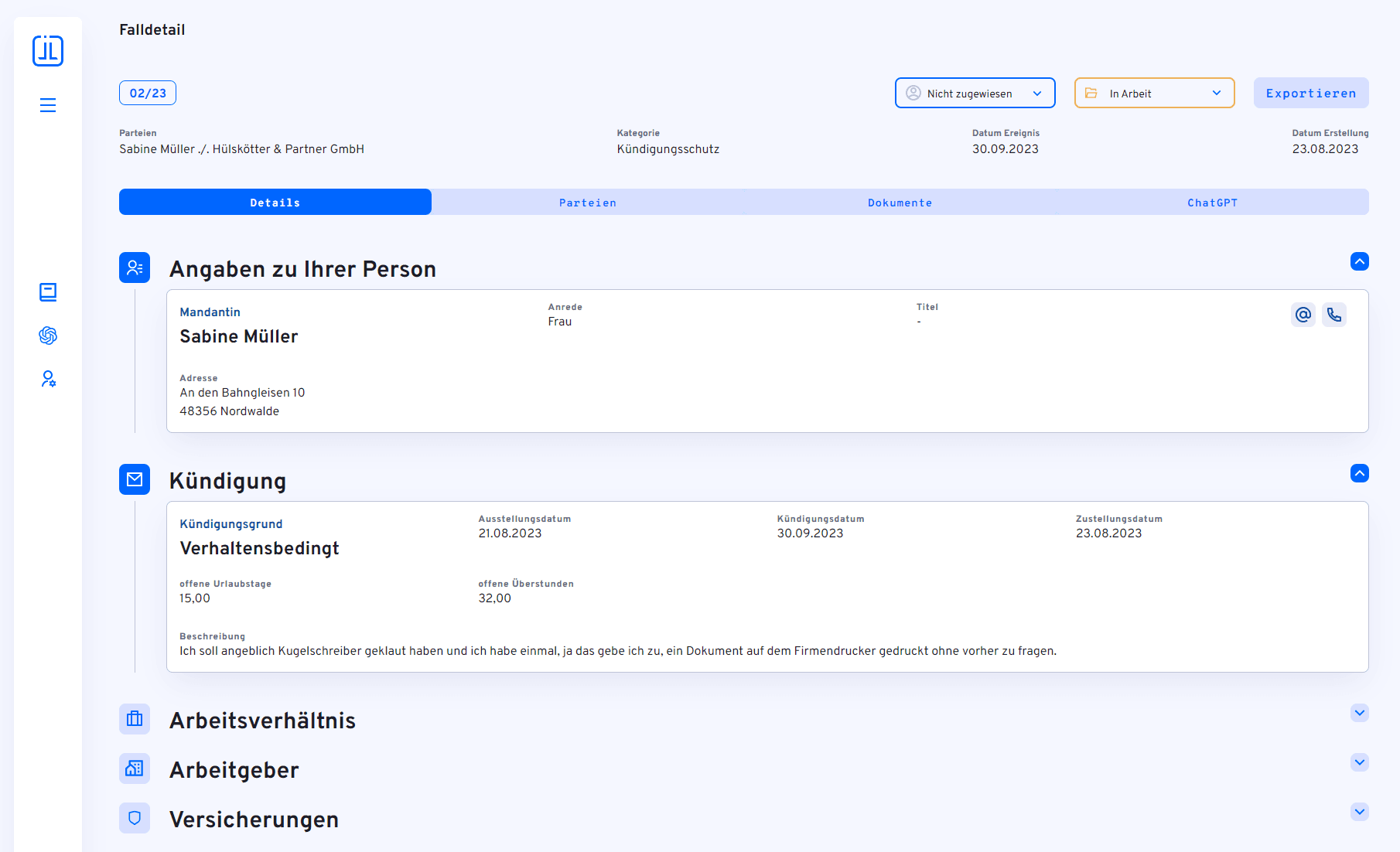Click the Exportieren button
Viewport: 1400px width, 852px height.
[x=1311, y=93]
